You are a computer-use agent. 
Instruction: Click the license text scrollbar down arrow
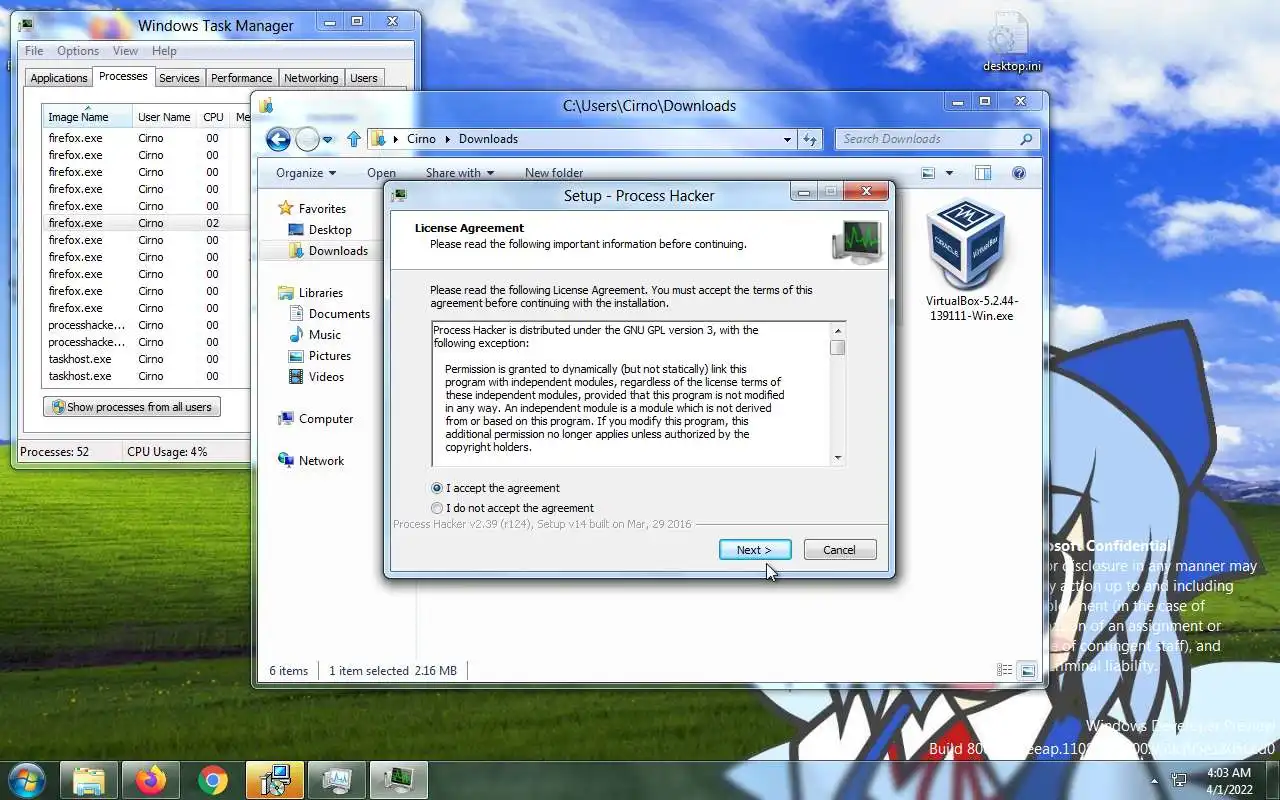click(838, 457)
